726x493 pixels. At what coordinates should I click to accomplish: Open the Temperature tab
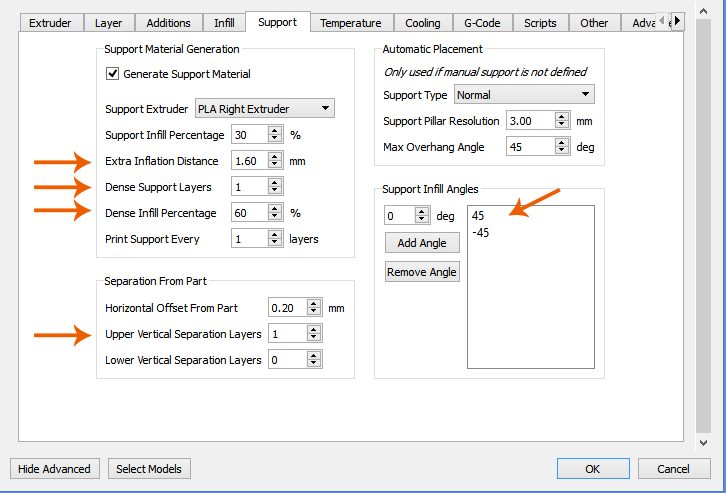[350, 23]
